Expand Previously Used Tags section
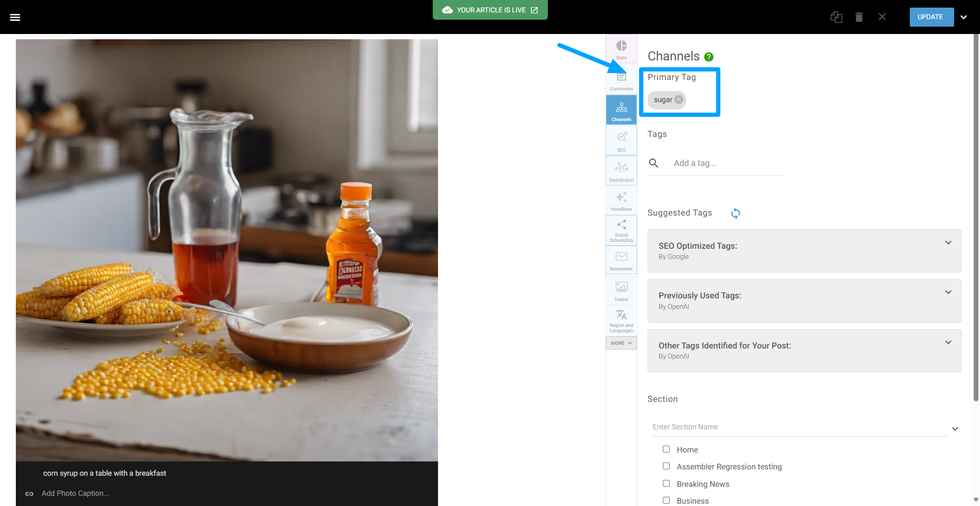The height and width of the screenshot is (506, 980). (948, 293)
